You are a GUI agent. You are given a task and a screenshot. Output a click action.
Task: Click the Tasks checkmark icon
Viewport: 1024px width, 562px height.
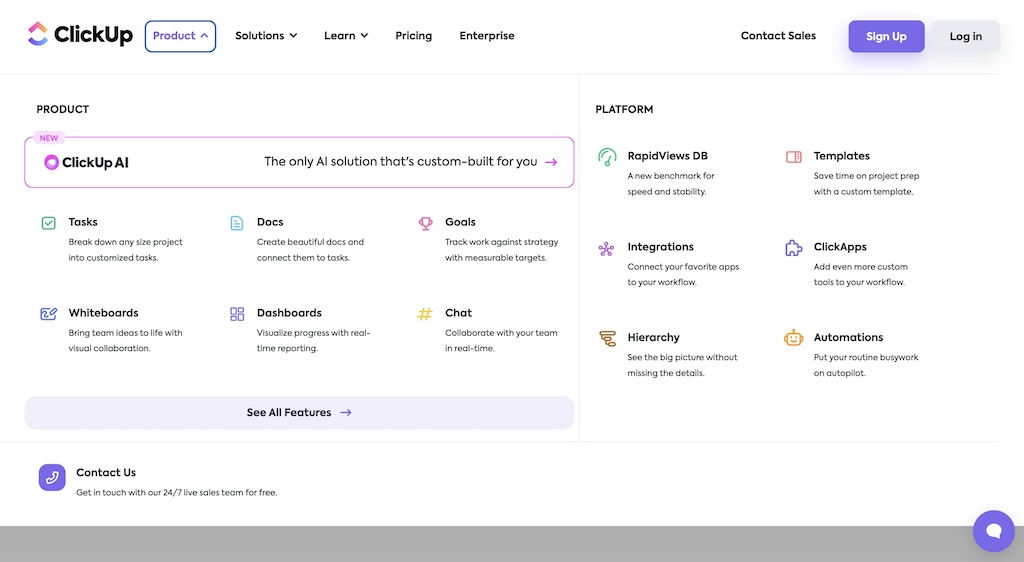[48, 223]
